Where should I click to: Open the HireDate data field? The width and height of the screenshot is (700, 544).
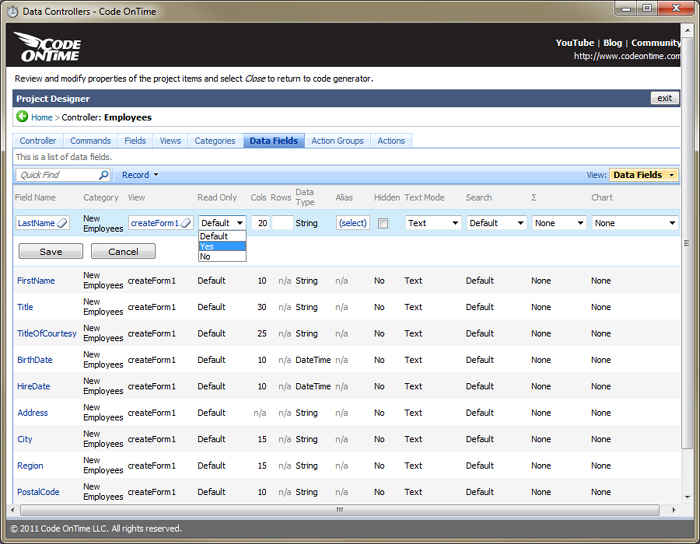tap(33, 386)
